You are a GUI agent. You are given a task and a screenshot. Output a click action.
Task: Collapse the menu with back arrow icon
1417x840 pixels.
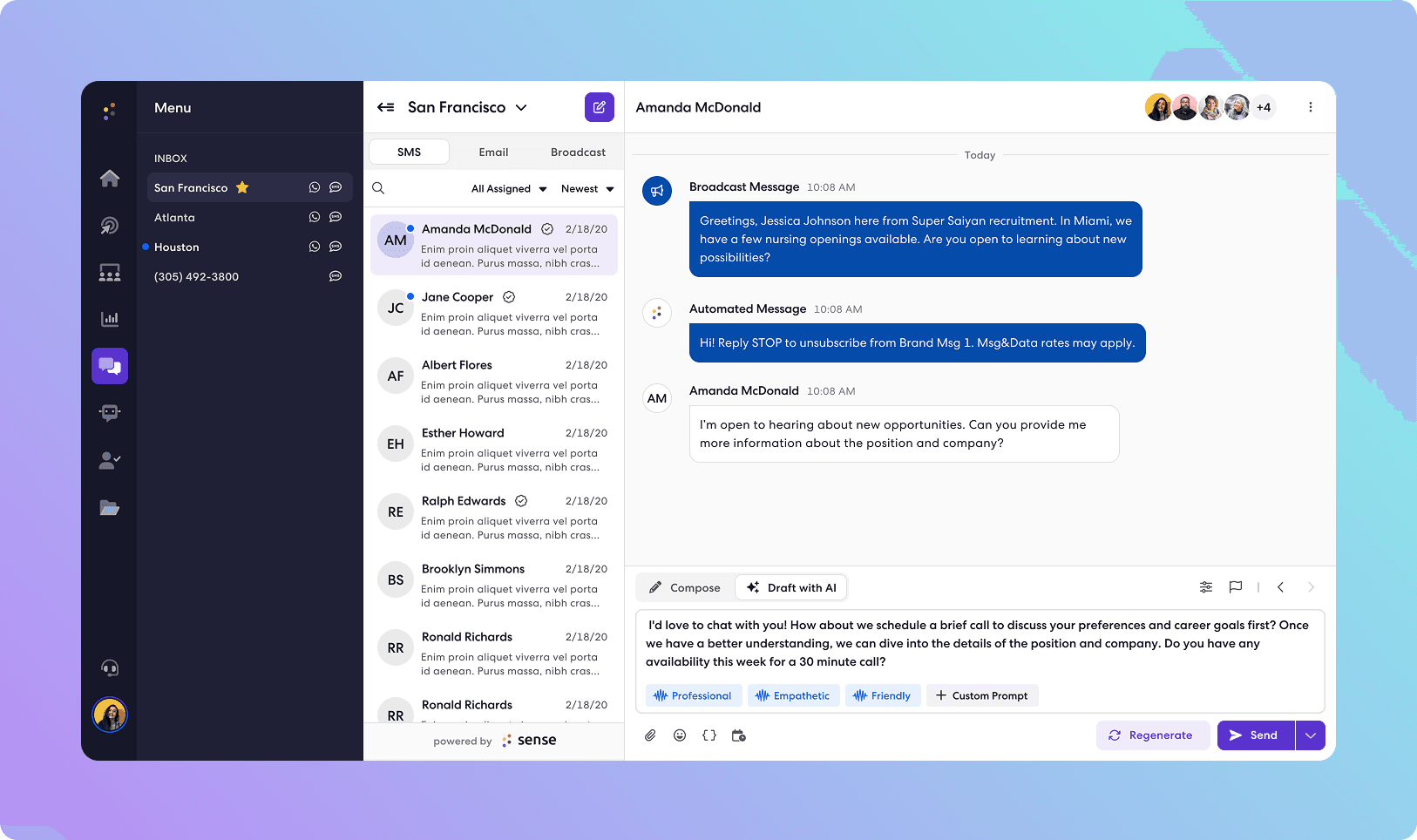(385, 107)
